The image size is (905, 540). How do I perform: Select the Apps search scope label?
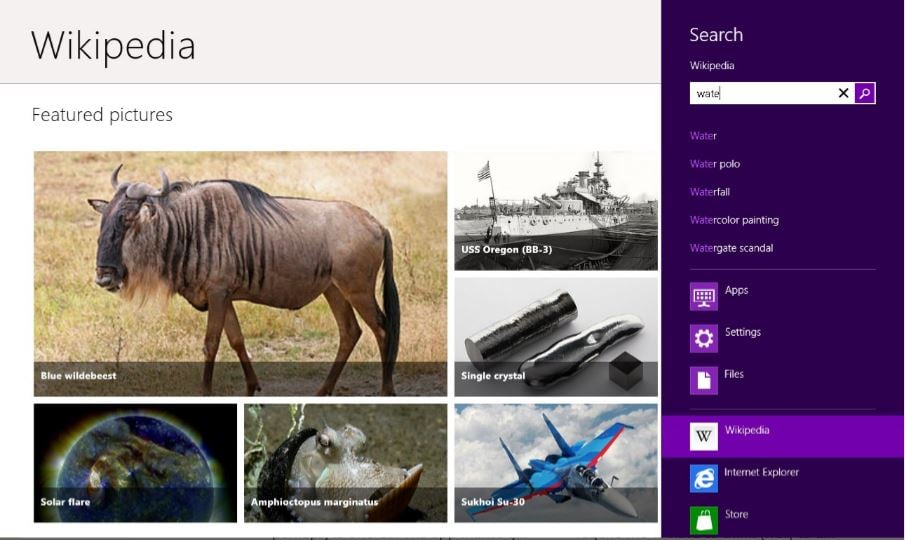736,290
